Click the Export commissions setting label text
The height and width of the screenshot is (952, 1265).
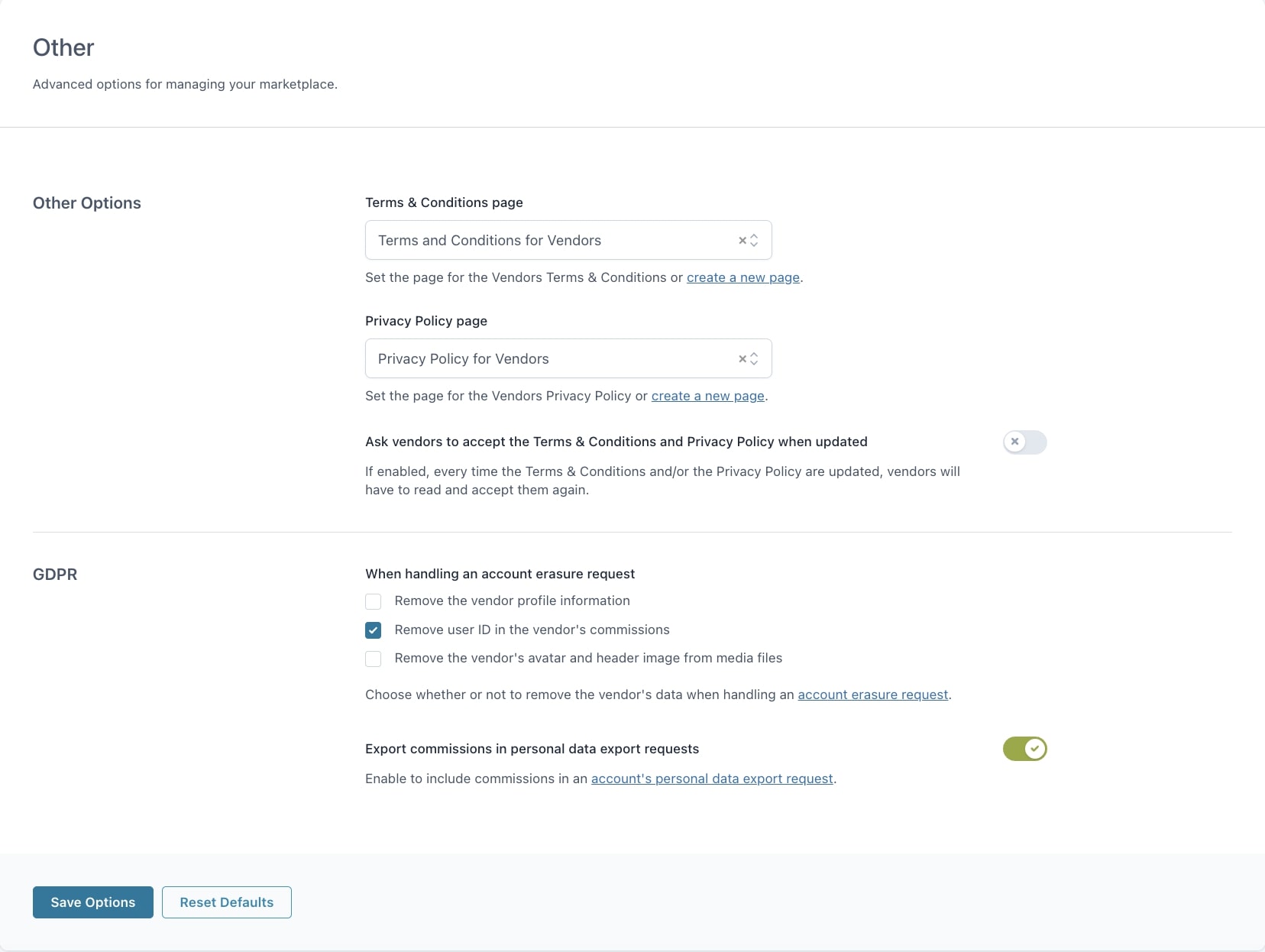click(532, 749)
